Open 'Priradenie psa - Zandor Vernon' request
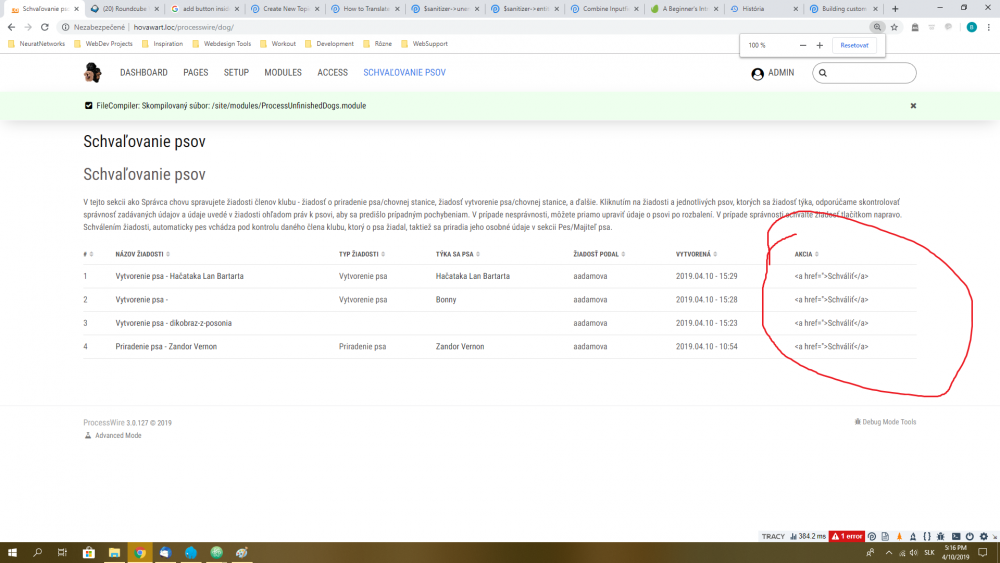Screen dimensions: 1000x563 coord(166,347)
